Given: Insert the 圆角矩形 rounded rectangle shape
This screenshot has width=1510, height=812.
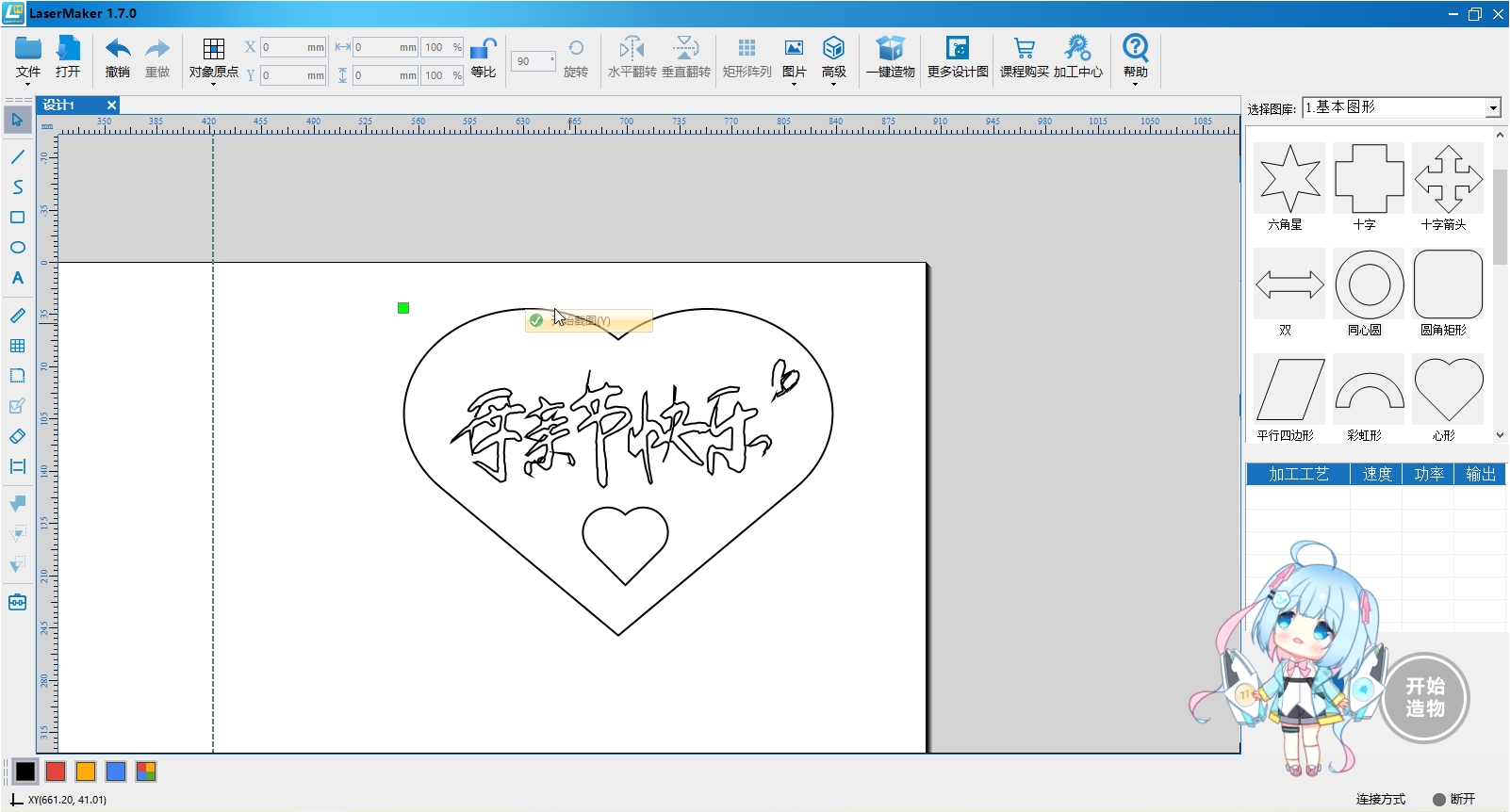Looking at the screenshot, I should pyautogui.click(x=1448, y=284).
